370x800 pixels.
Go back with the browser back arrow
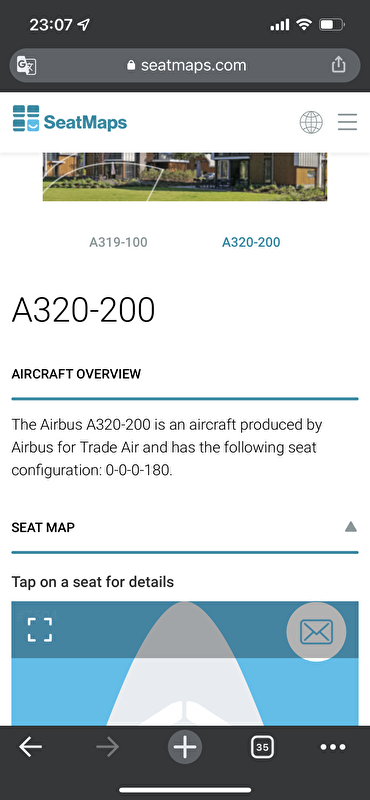pos(31,747)
